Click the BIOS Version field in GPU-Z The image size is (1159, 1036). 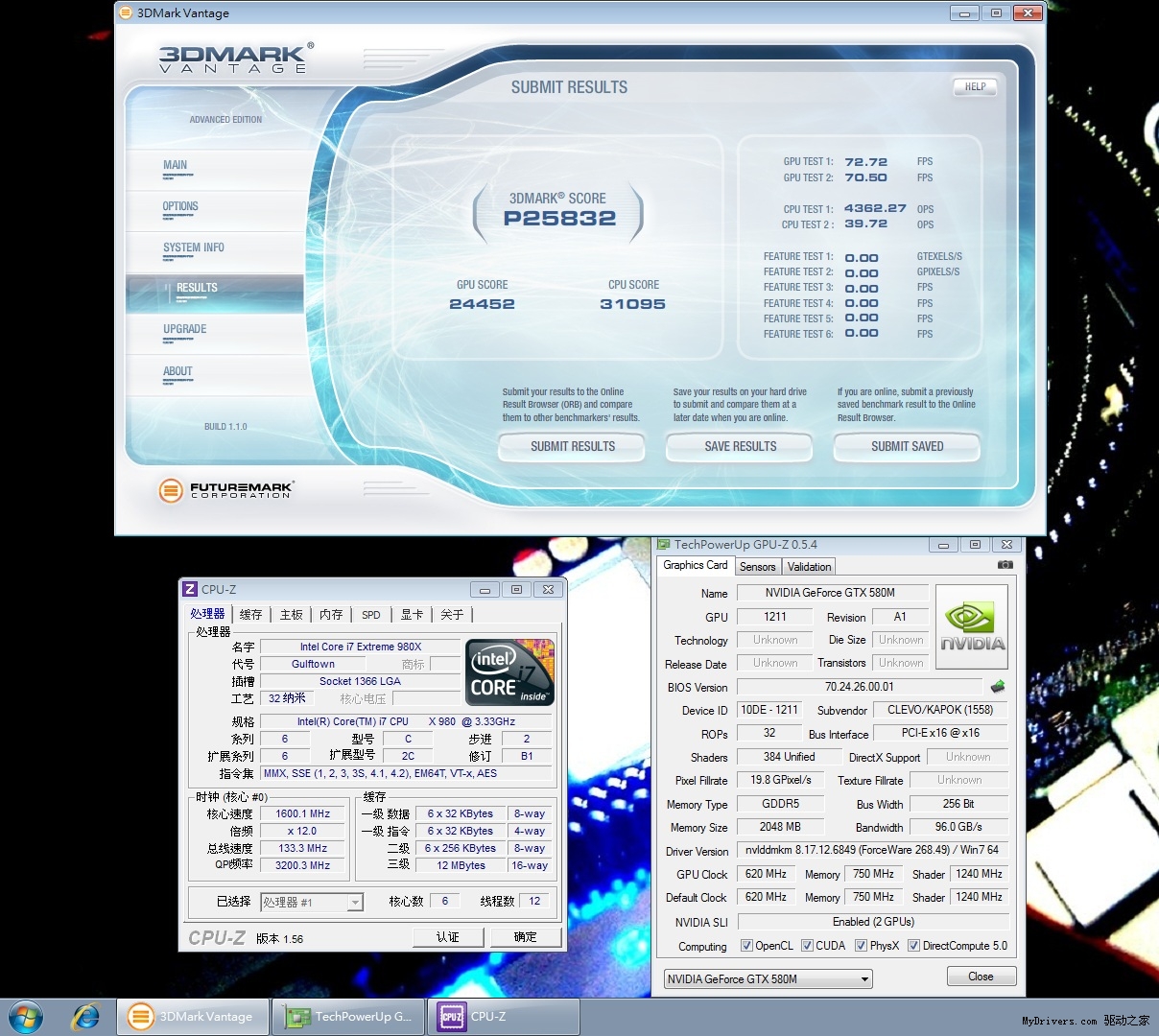coord(859,687)
